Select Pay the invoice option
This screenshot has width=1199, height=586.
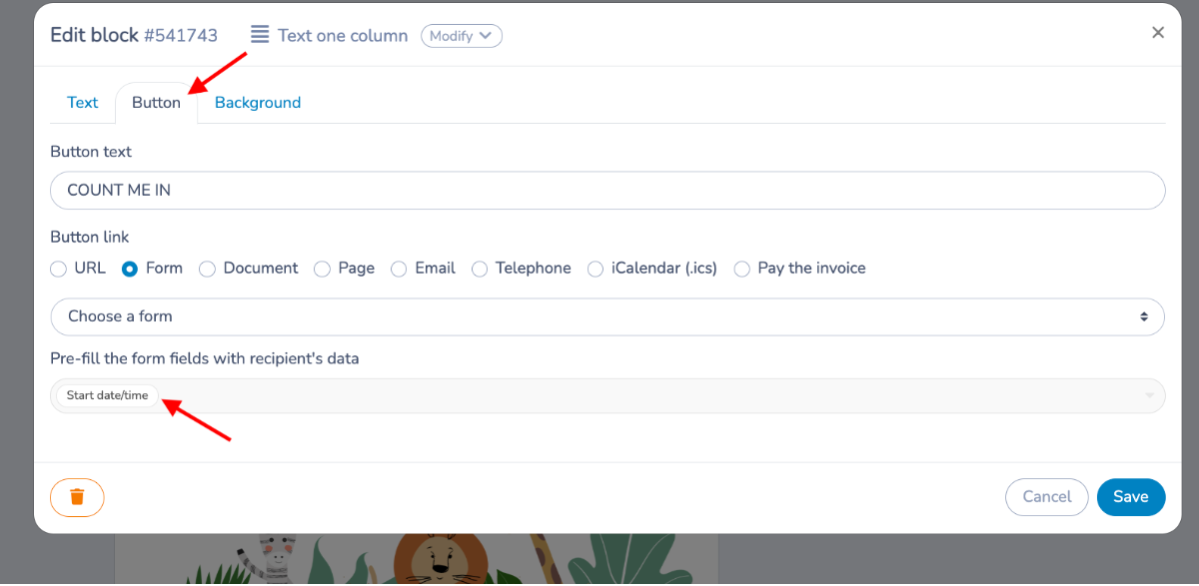click(x=742, y=269)
